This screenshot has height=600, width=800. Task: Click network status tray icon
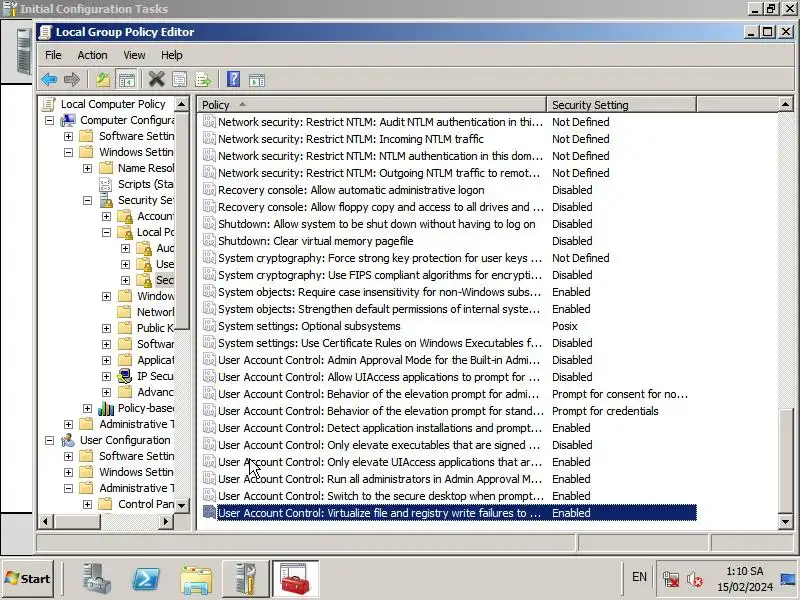point(670,579)
